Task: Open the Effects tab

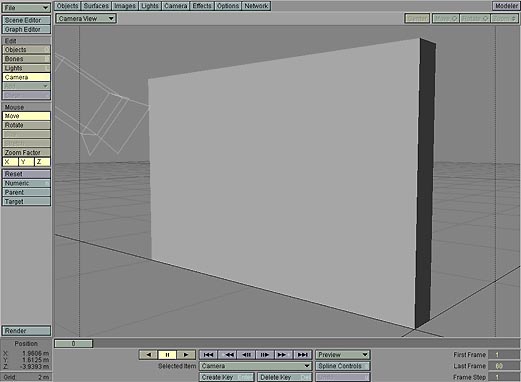Action: pos(202,6)
